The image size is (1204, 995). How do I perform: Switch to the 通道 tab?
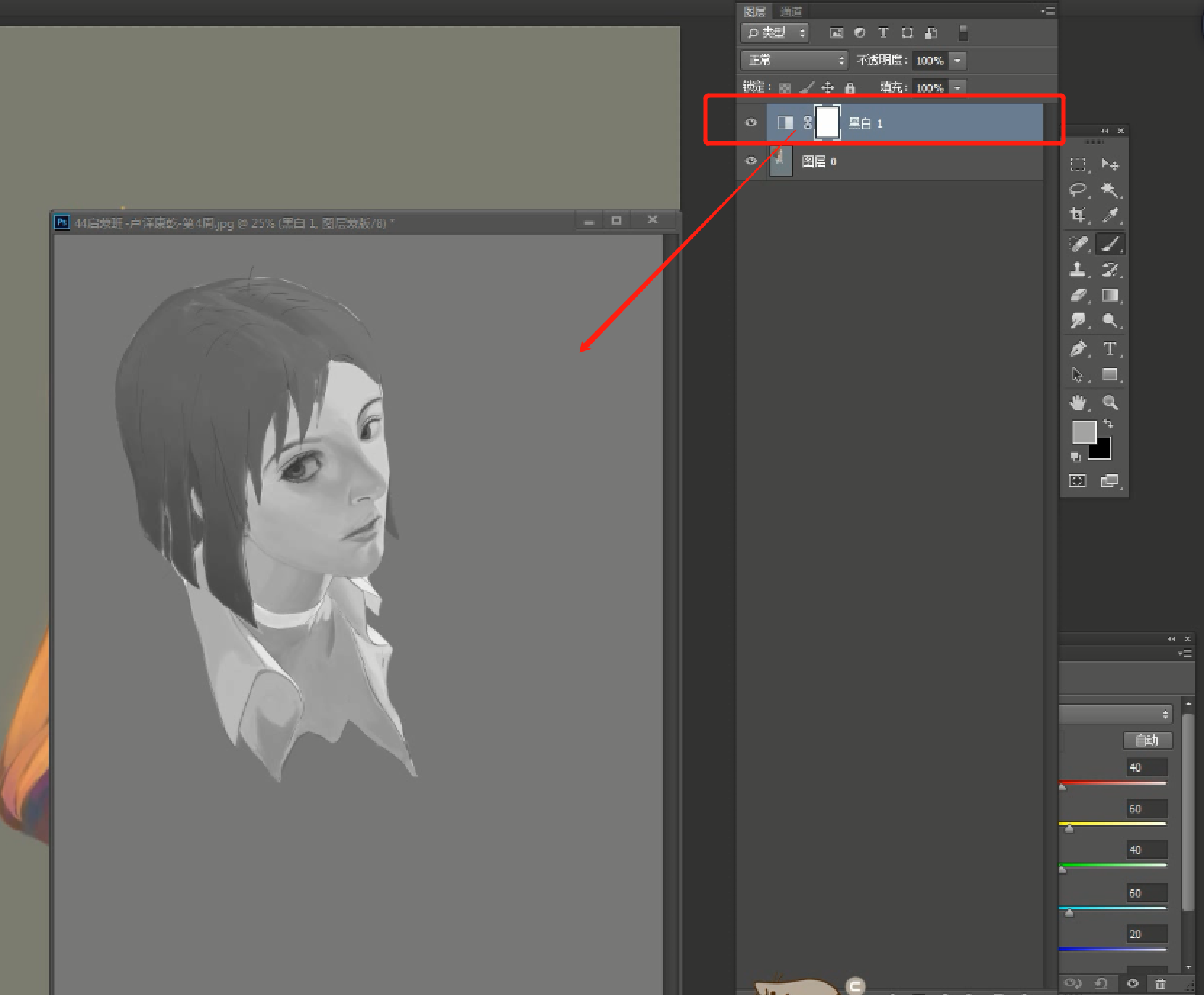tap(791, 12)
